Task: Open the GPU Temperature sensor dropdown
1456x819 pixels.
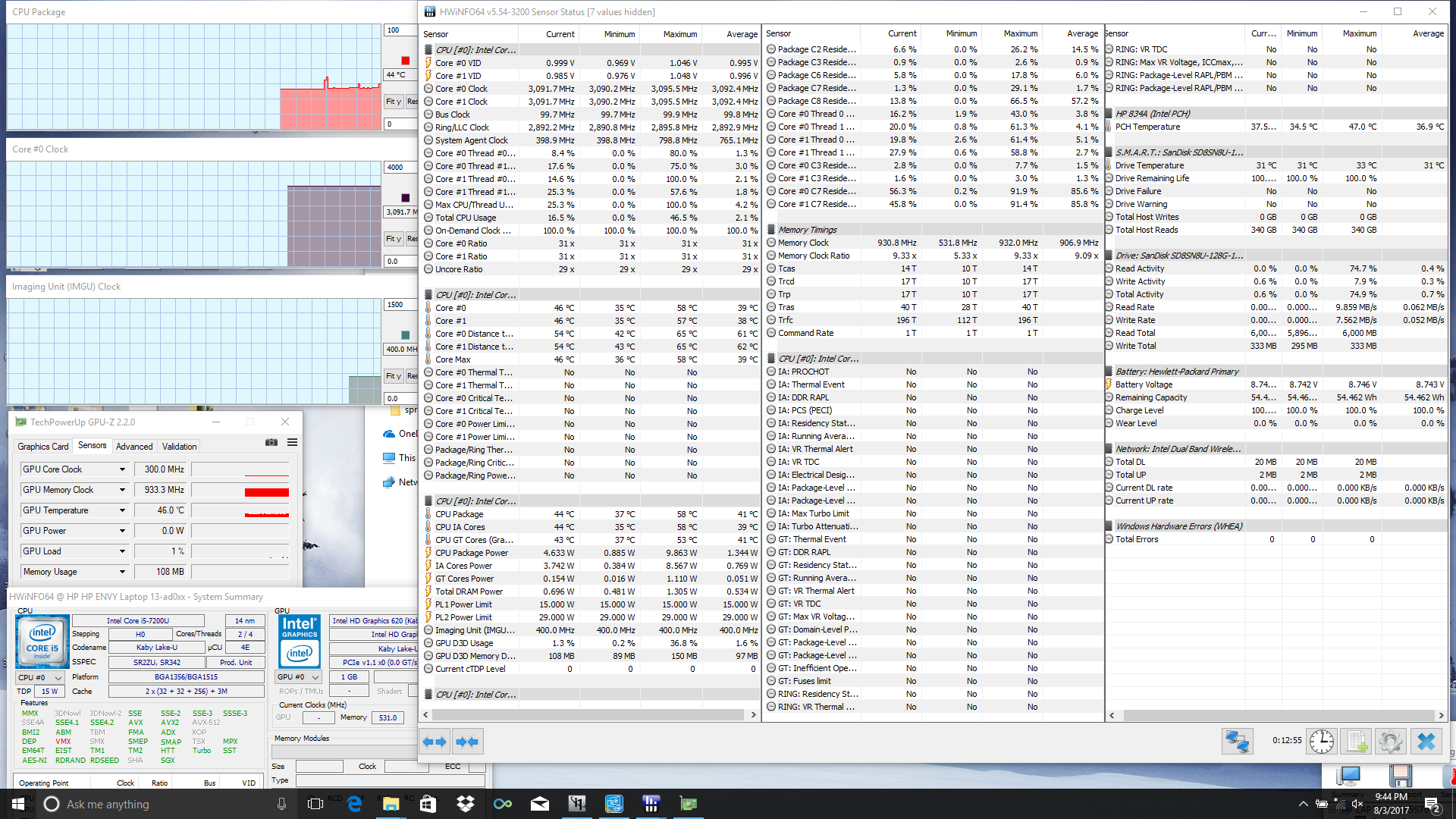Action: coord(122,510)
